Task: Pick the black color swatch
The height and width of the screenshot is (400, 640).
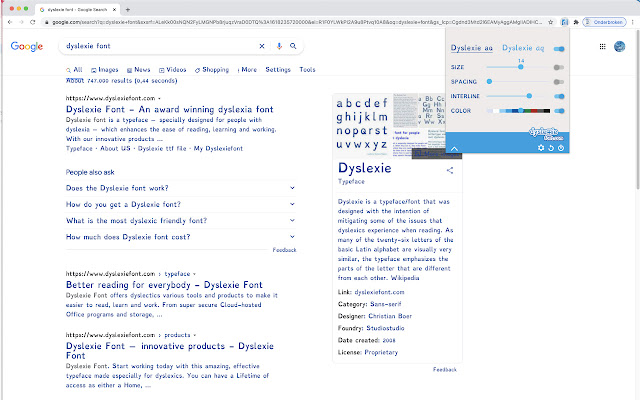Action: (547, 111)
